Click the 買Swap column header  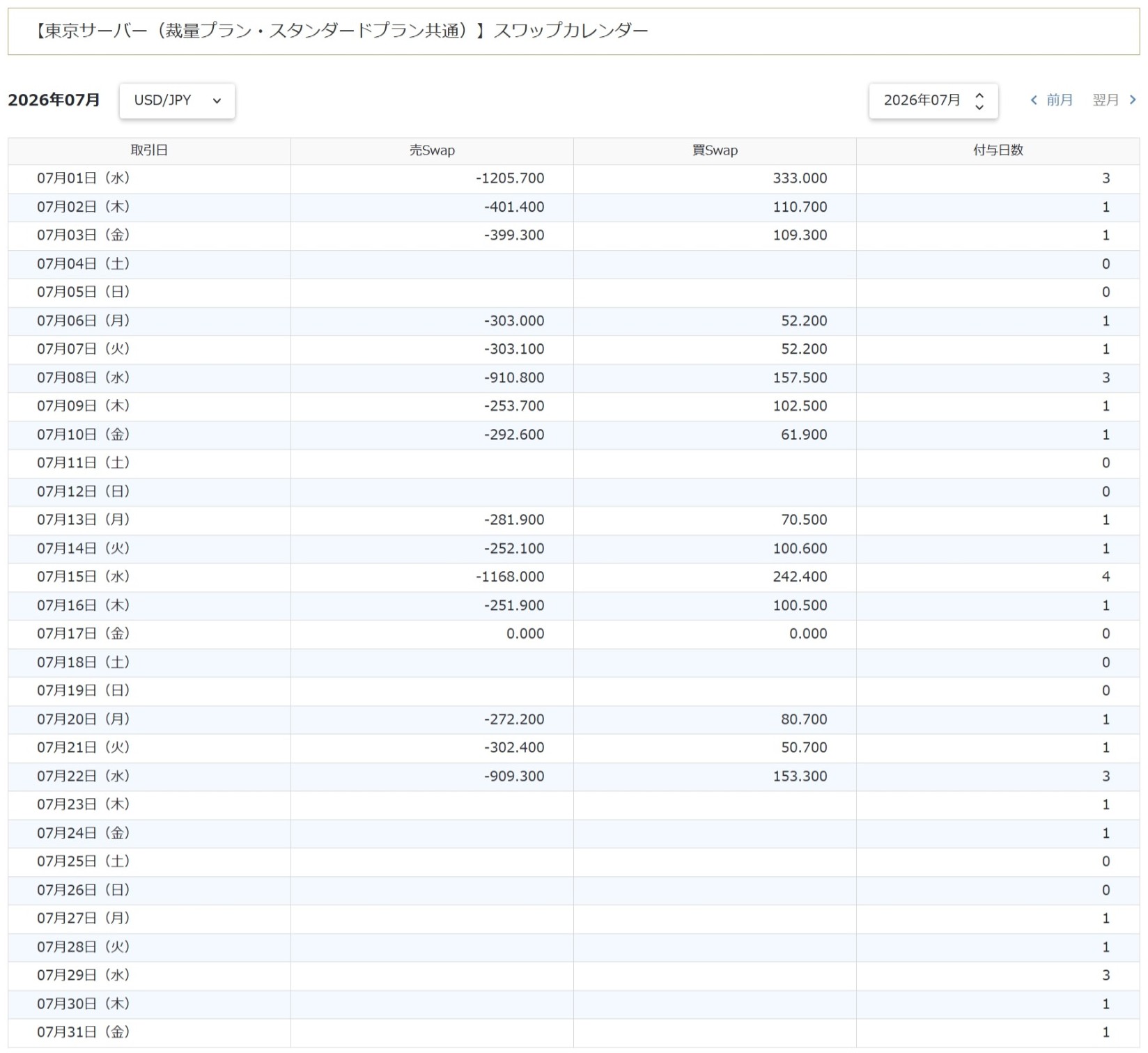pos(715,150)
